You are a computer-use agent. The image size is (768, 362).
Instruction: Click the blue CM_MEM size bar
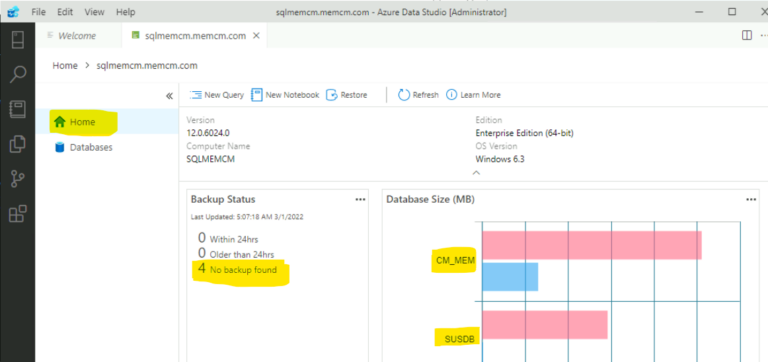(x=510, y=277)
